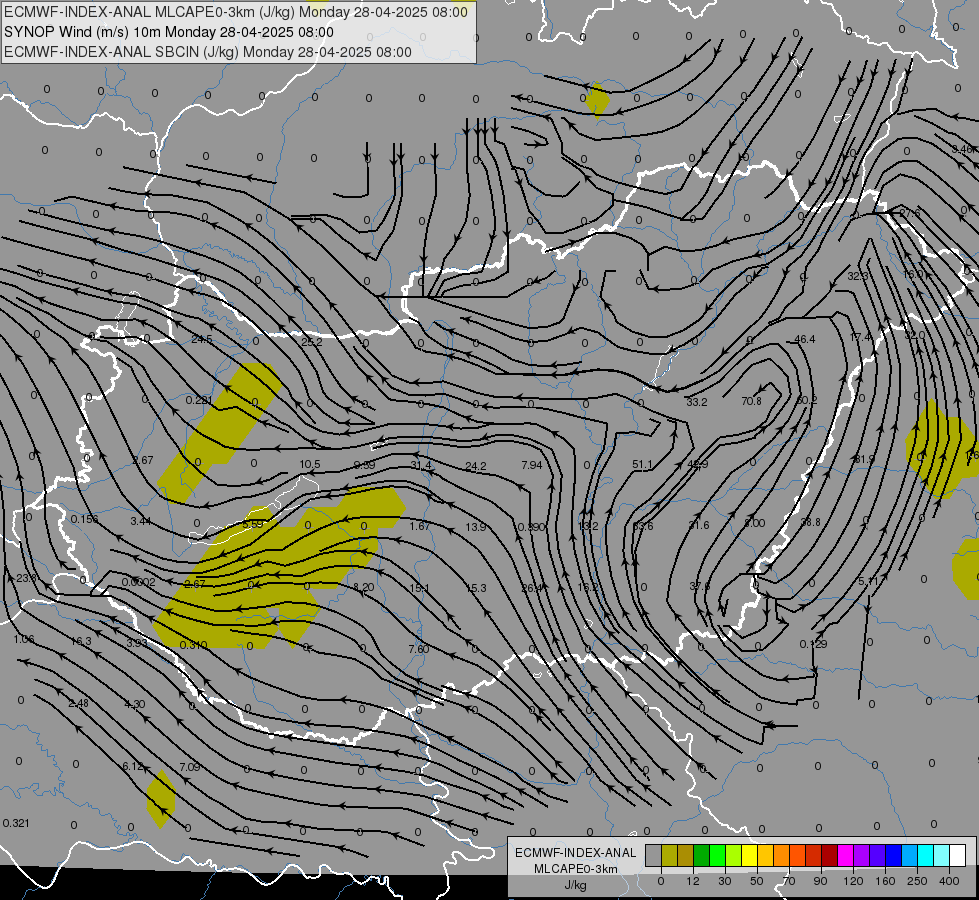Click the legend tick label 50

[757, 881]
